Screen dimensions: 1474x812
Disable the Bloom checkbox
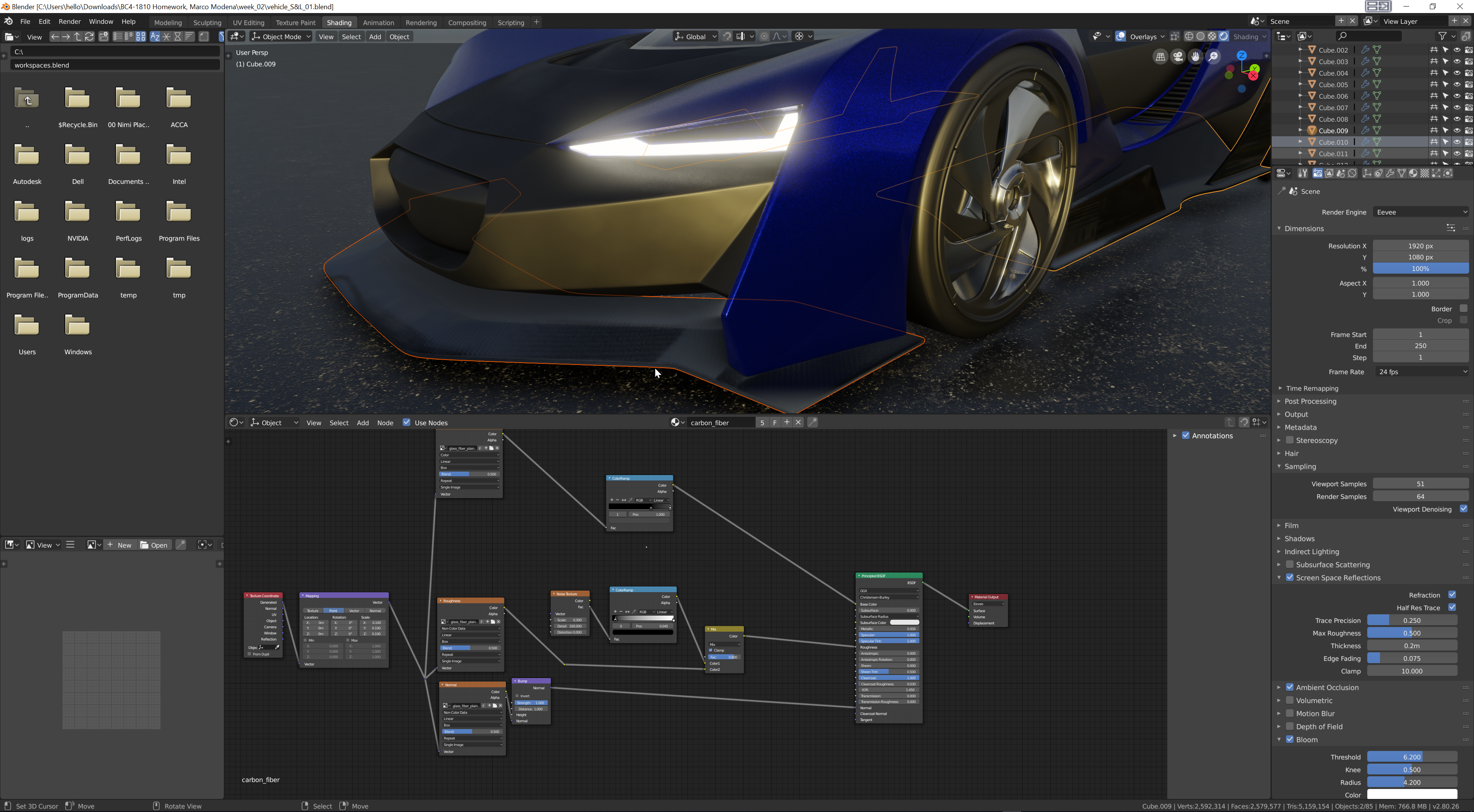[x=1290, y=739]
